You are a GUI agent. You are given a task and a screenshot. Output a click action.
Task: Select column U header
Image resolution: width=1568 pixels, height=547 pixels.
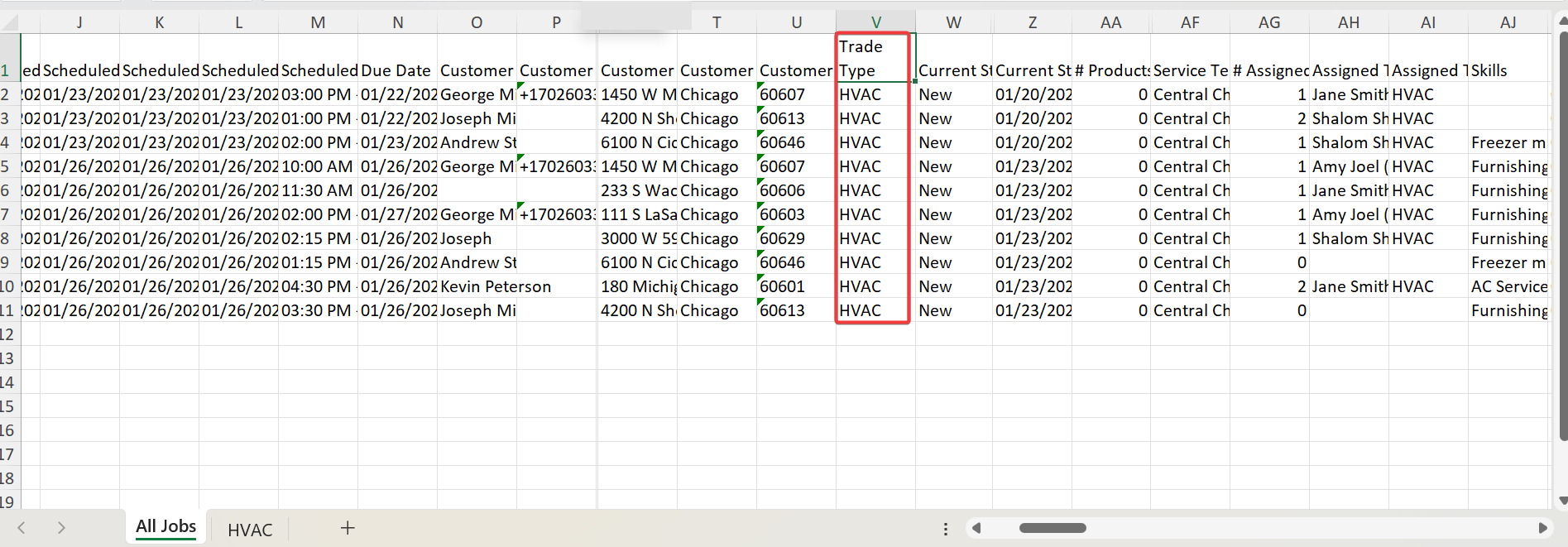click(796, 22)
